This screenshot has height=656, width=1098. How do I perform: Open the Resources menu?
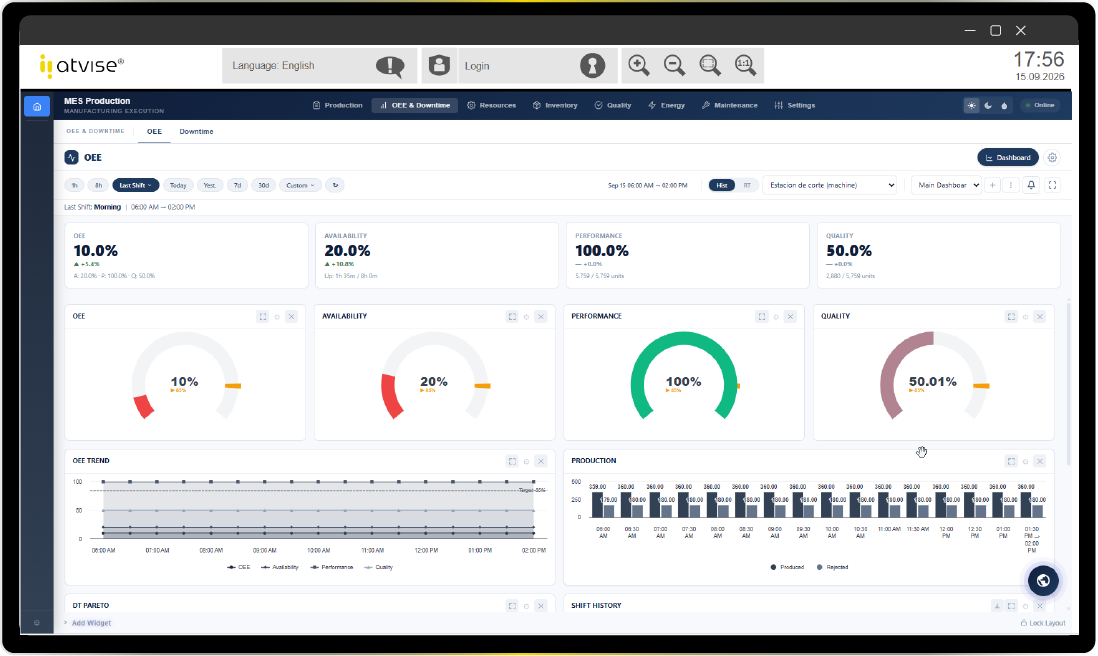492,106
